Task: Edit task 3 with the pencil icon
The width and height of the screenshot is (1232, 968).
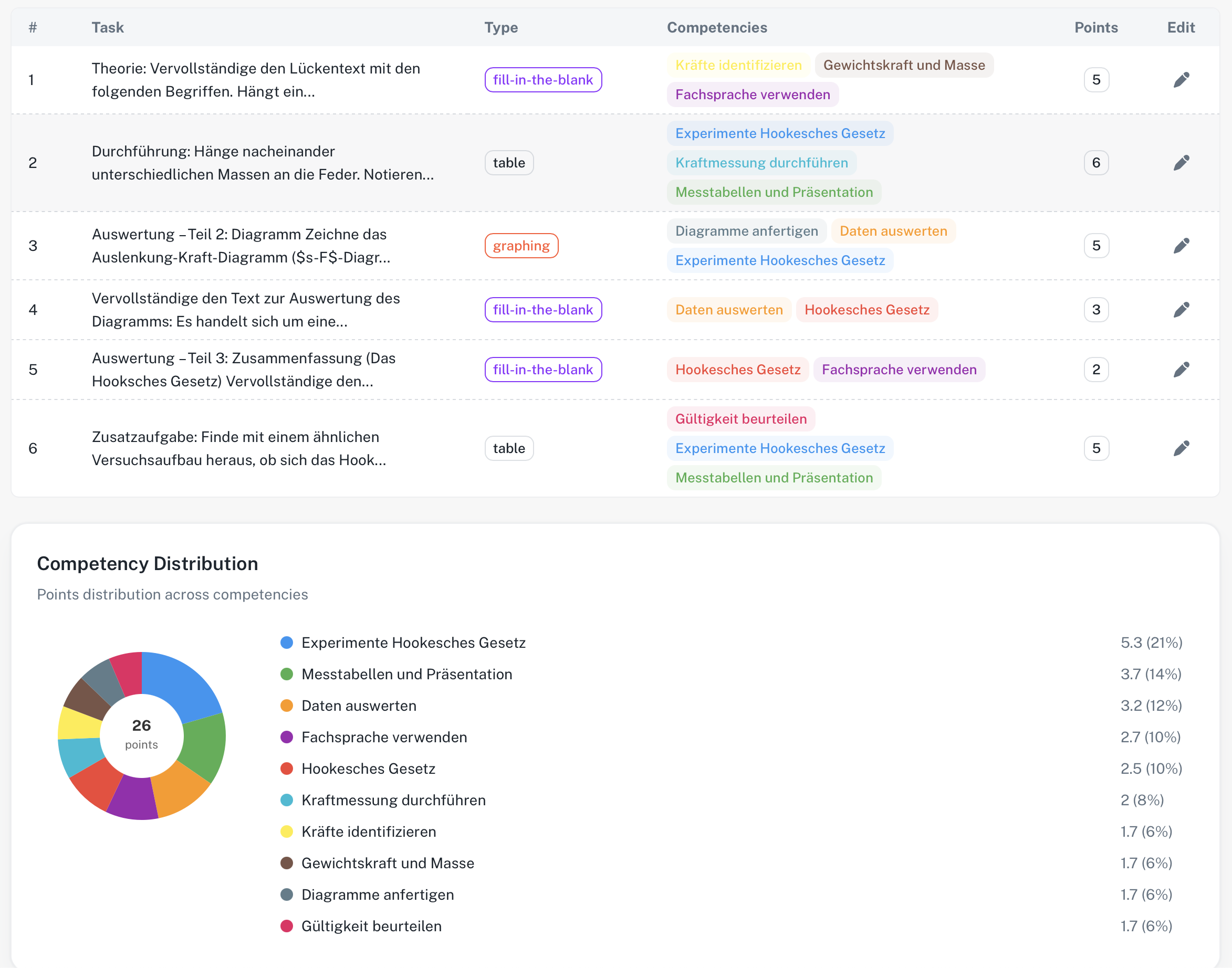Action: coord(1181,245)
